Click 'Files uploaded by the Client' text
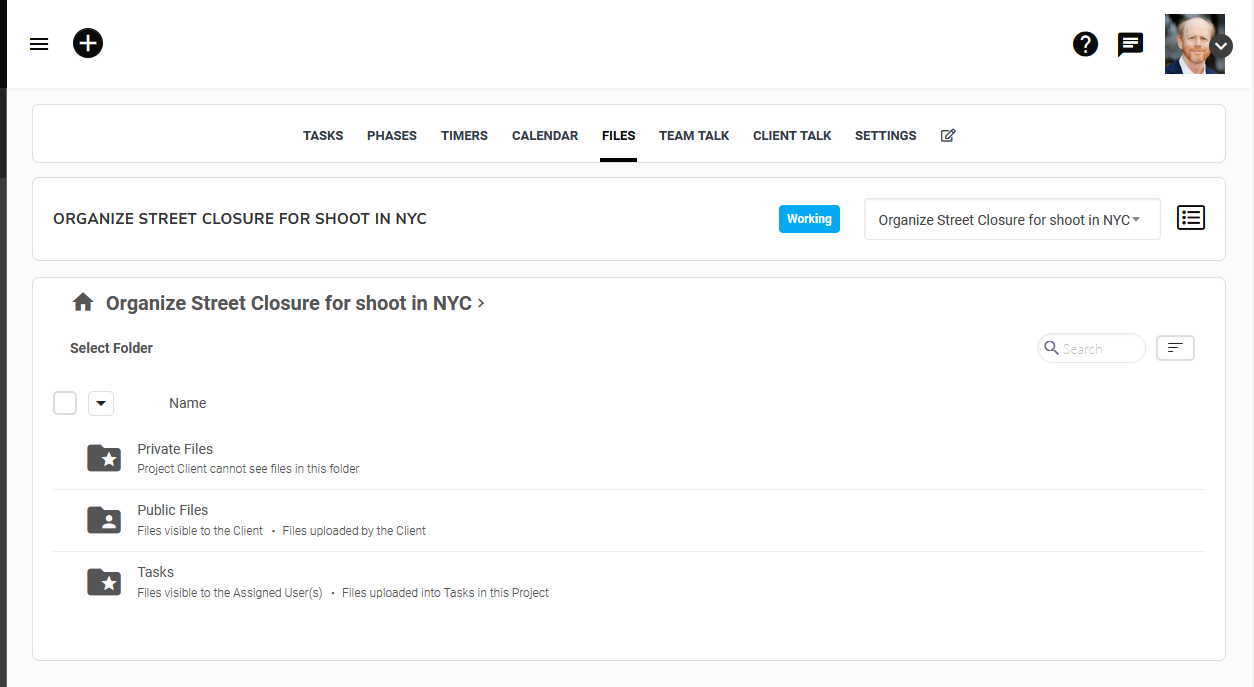Image resolution: width=1254 pixels, height=687 pixels. [354, 531]
